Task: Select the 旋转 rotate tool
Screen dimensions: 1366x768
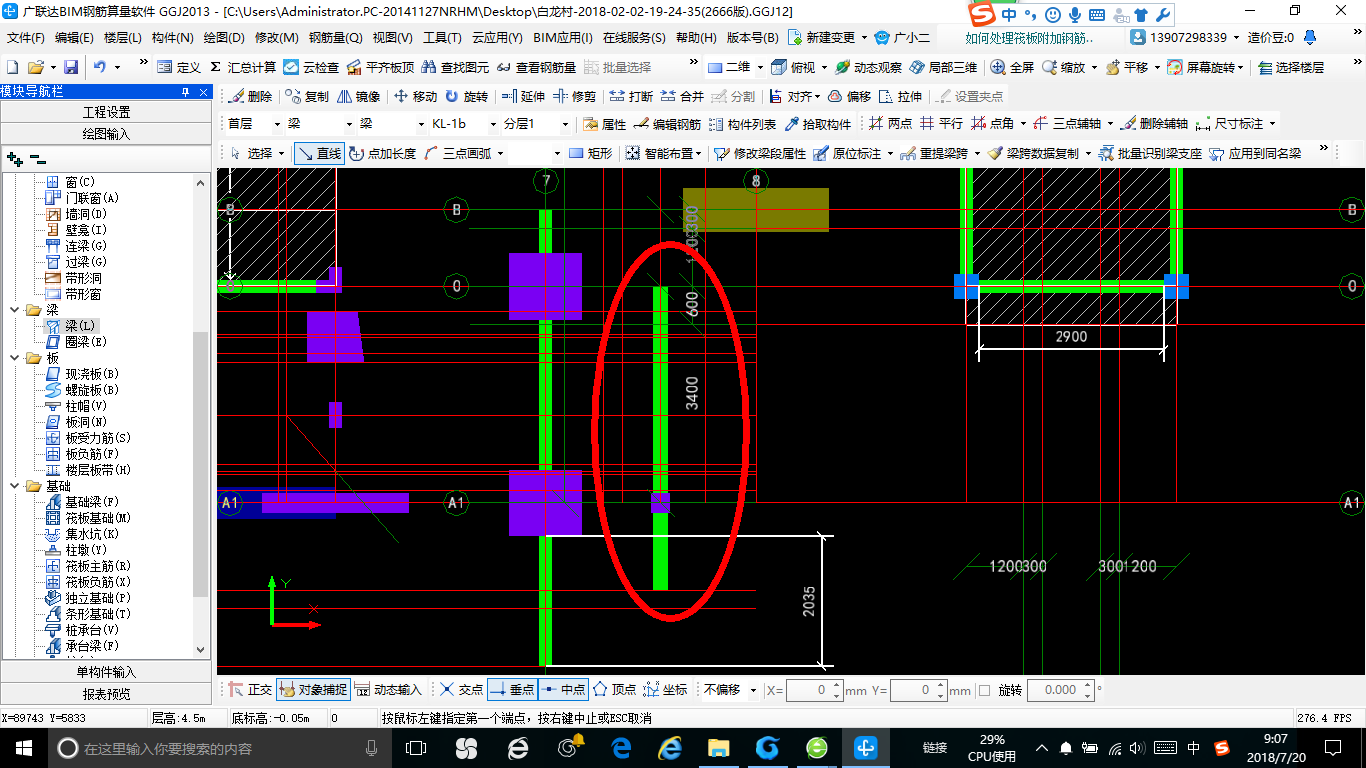Action: point(466,97)
